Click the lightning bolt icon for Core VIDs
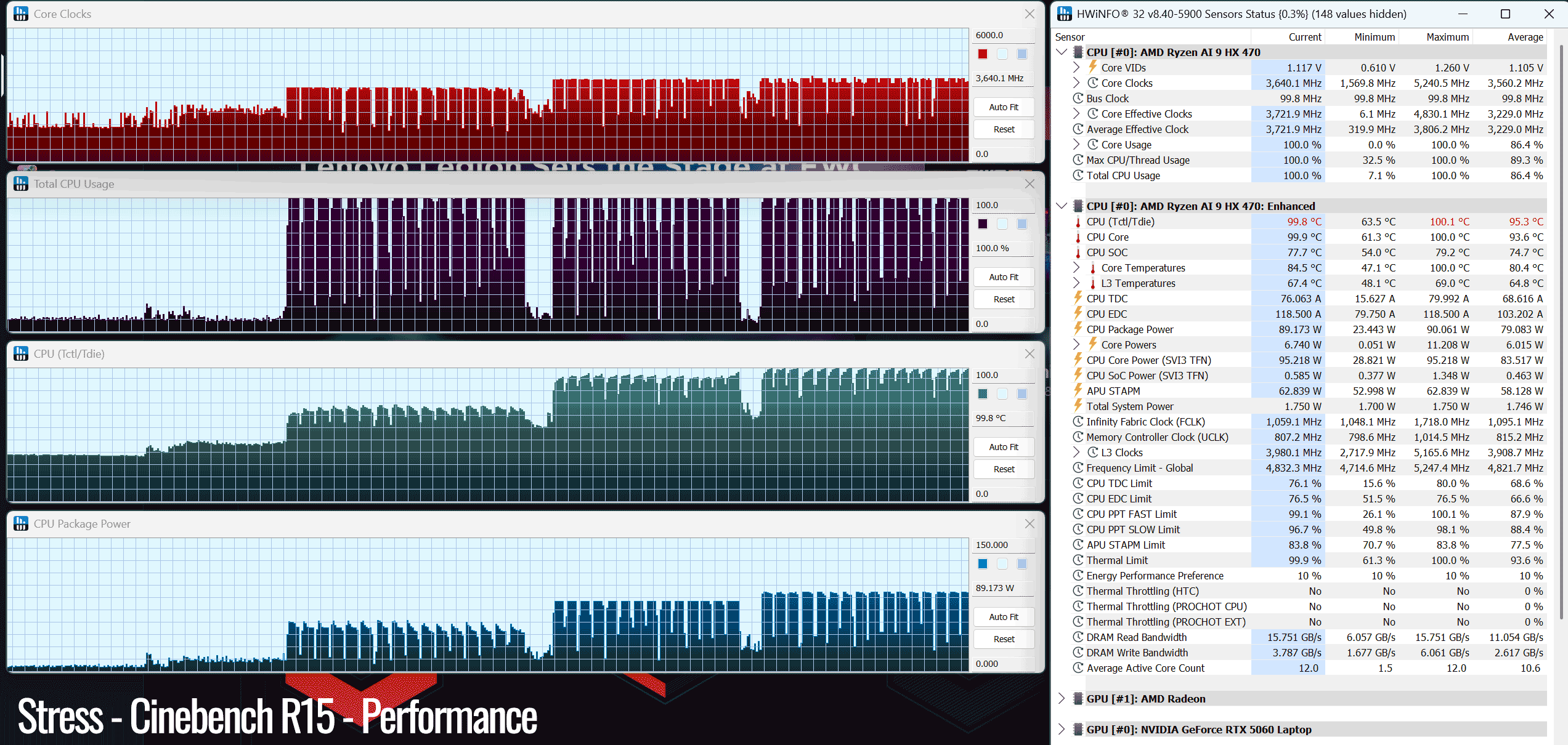This screenshot has width=1568, height=745. point(1093,67)
